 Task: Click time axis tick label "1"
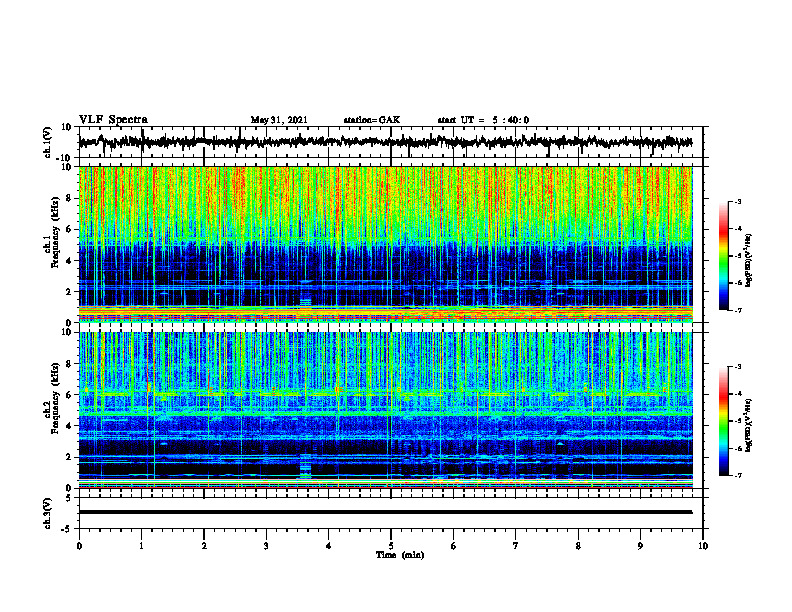[x=141, y=546]
